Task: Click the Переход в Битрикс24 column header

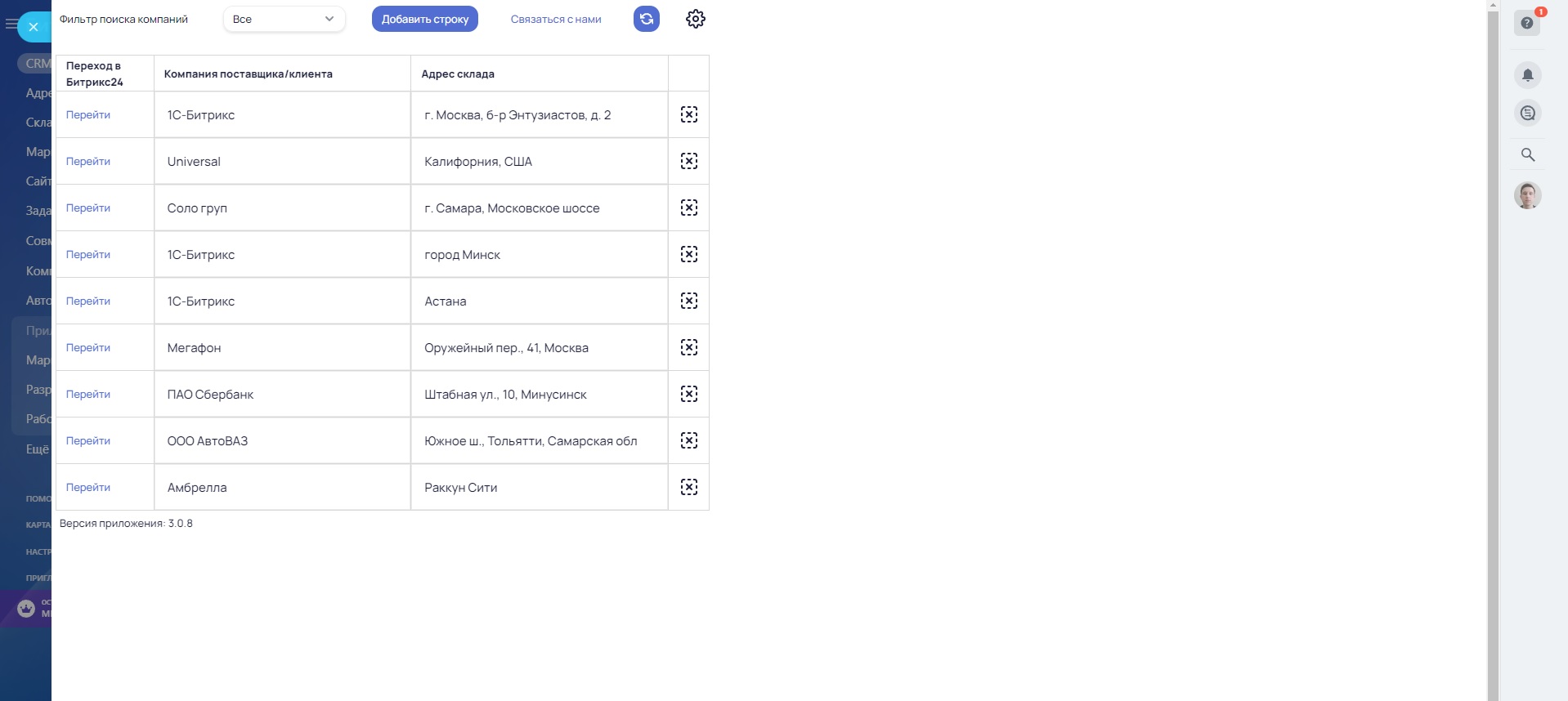Action: coord(105,74)
